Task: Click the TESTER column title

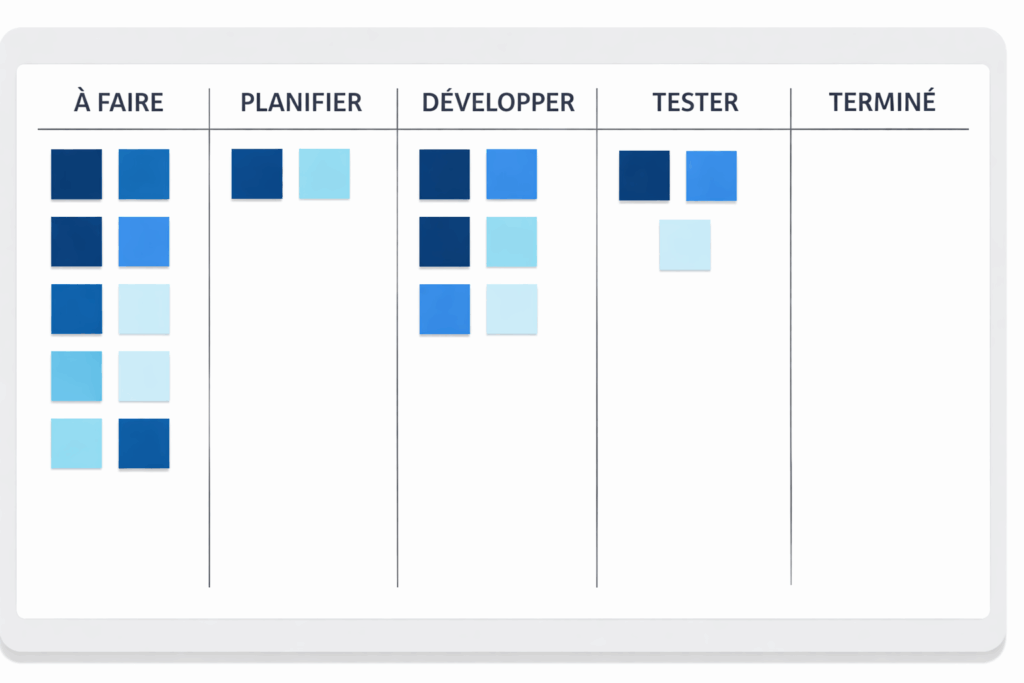Action: point(695,102)
